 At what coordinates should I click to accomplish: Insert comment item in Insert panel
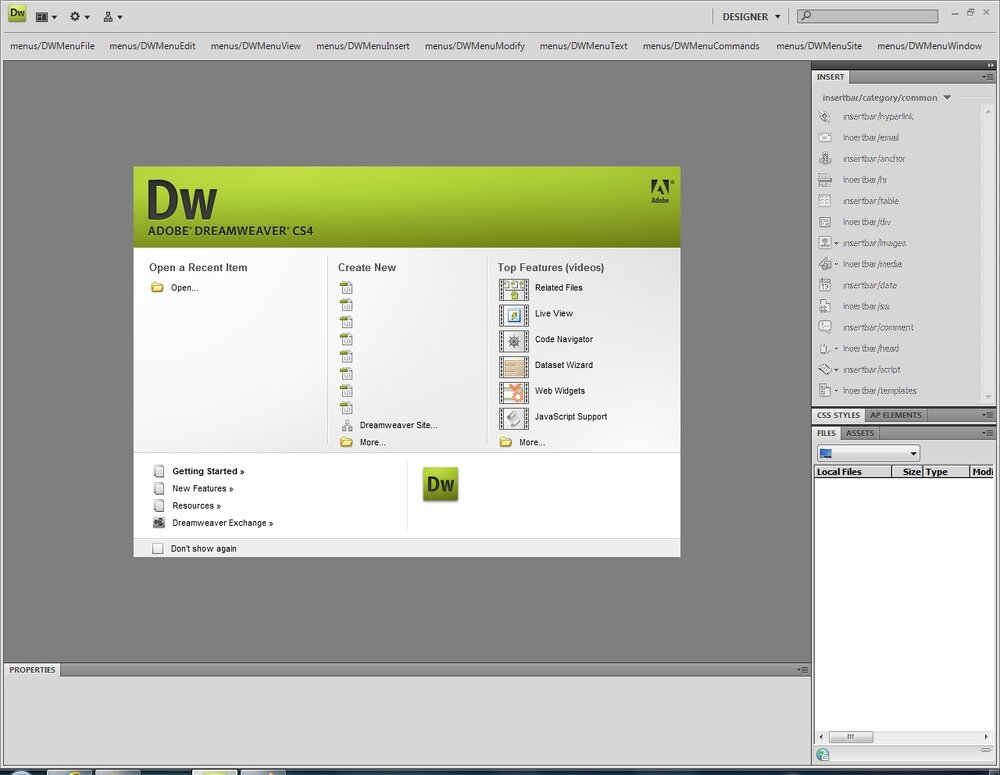click(866, 327)
